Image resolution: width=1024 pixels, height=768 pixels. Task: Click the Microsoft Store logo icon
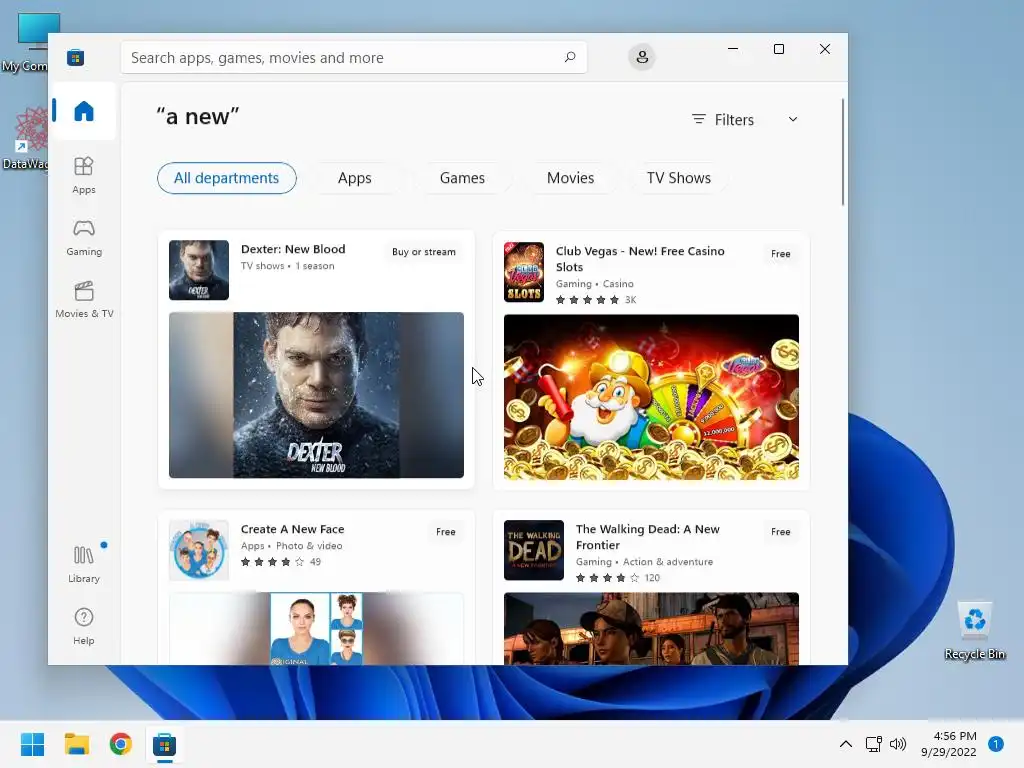click(75, 57)
